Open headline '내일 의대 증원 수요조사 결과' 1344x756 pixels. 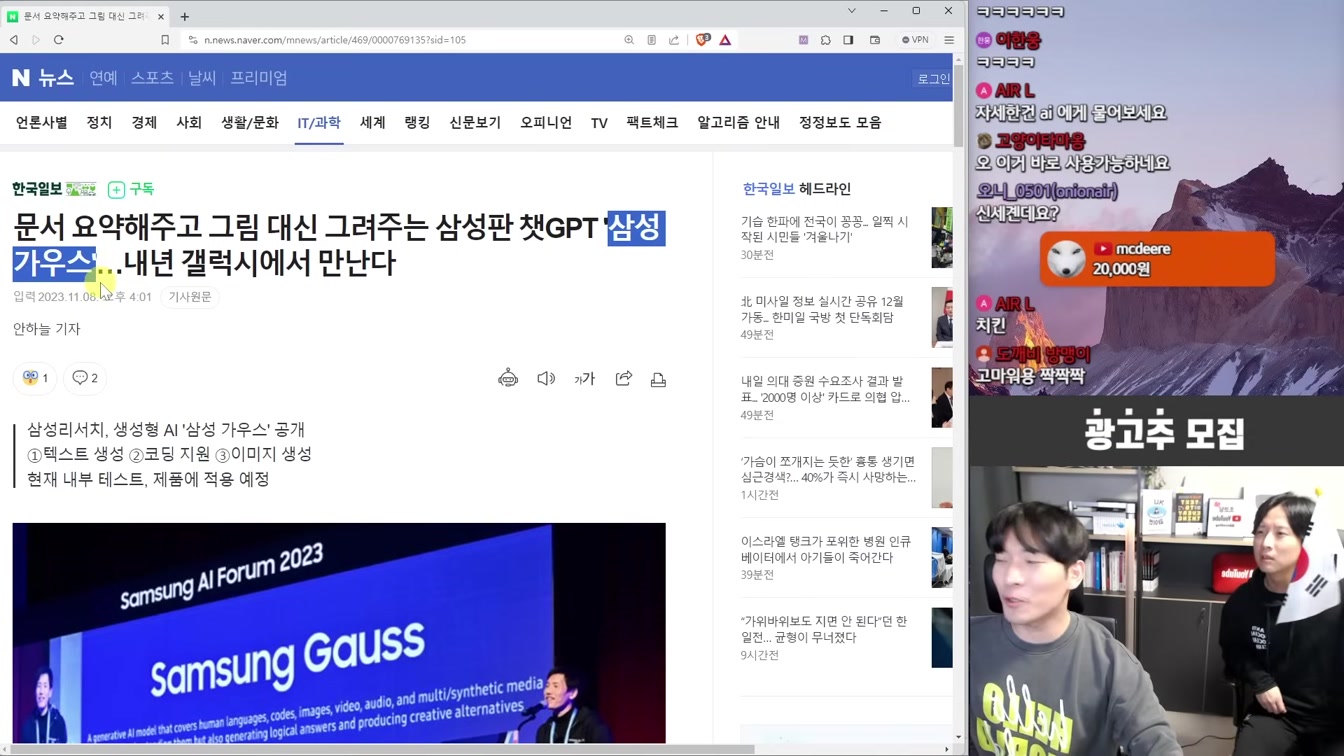coord(825,389)
